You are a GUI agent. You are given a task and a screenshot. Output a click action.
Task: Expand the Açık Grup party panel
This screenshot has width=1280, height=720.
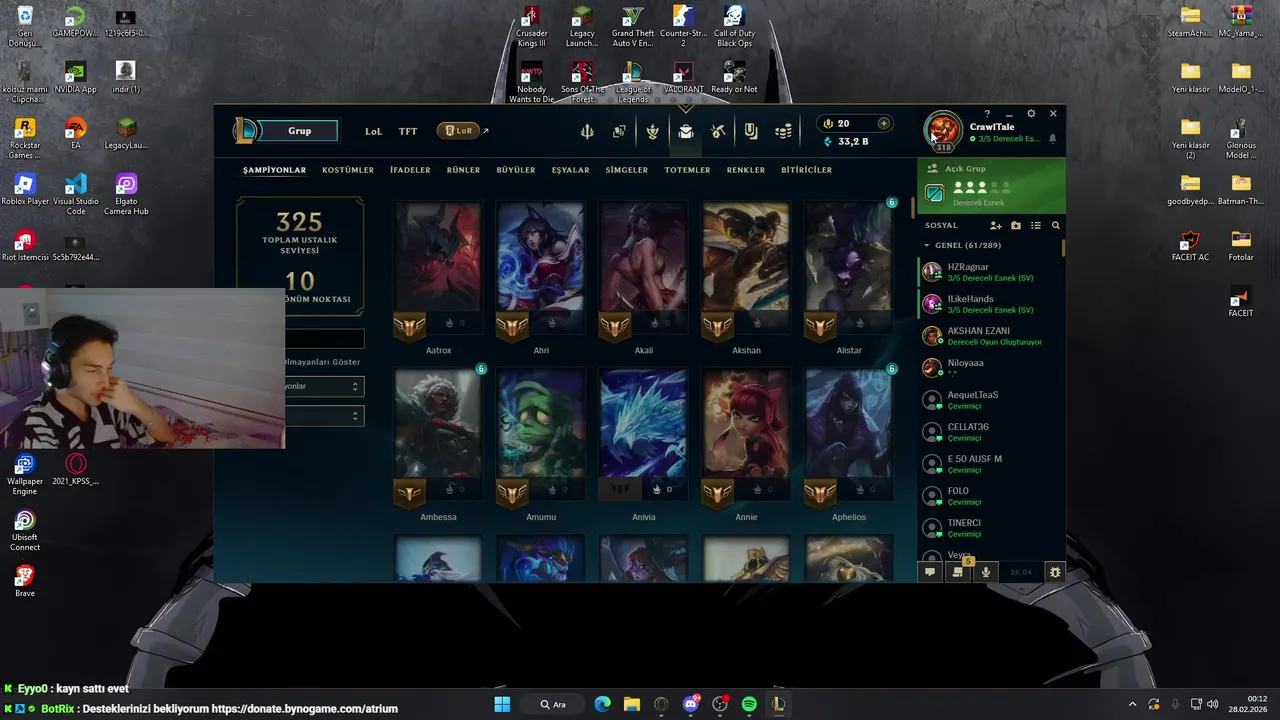click(x=991, y=186)
